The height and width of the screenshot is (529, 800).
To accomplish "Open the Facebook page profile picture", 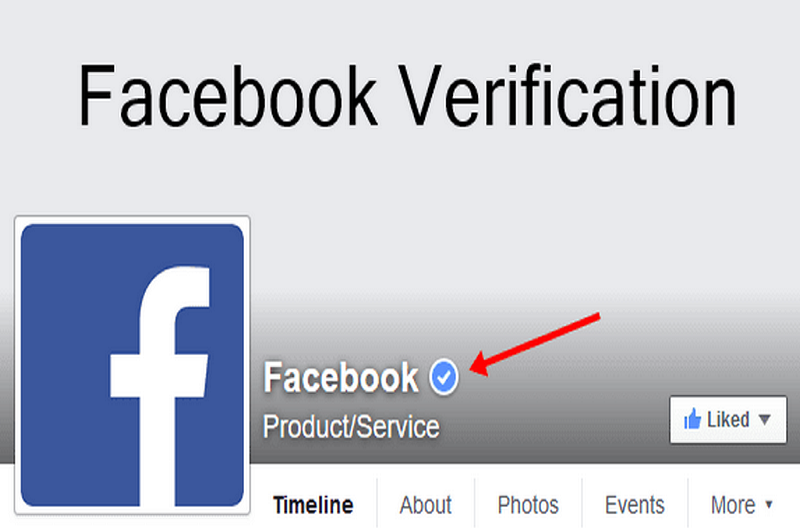I will pyautogui.click(x=132, y=365).
